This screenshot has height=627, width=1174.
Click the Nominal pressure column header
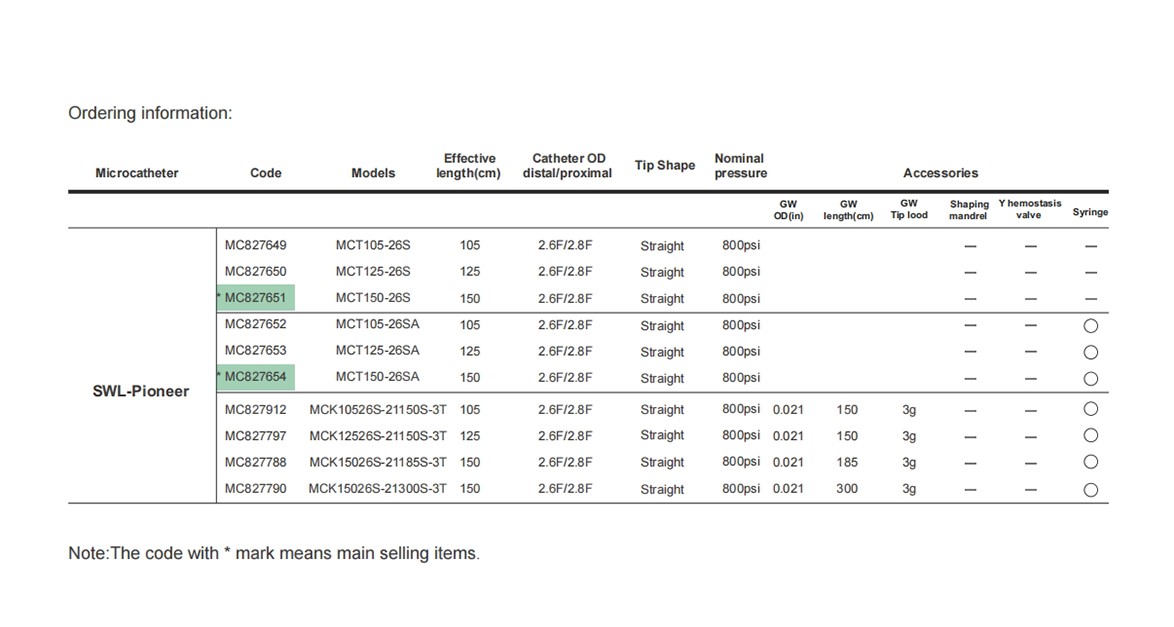(740, 166)
